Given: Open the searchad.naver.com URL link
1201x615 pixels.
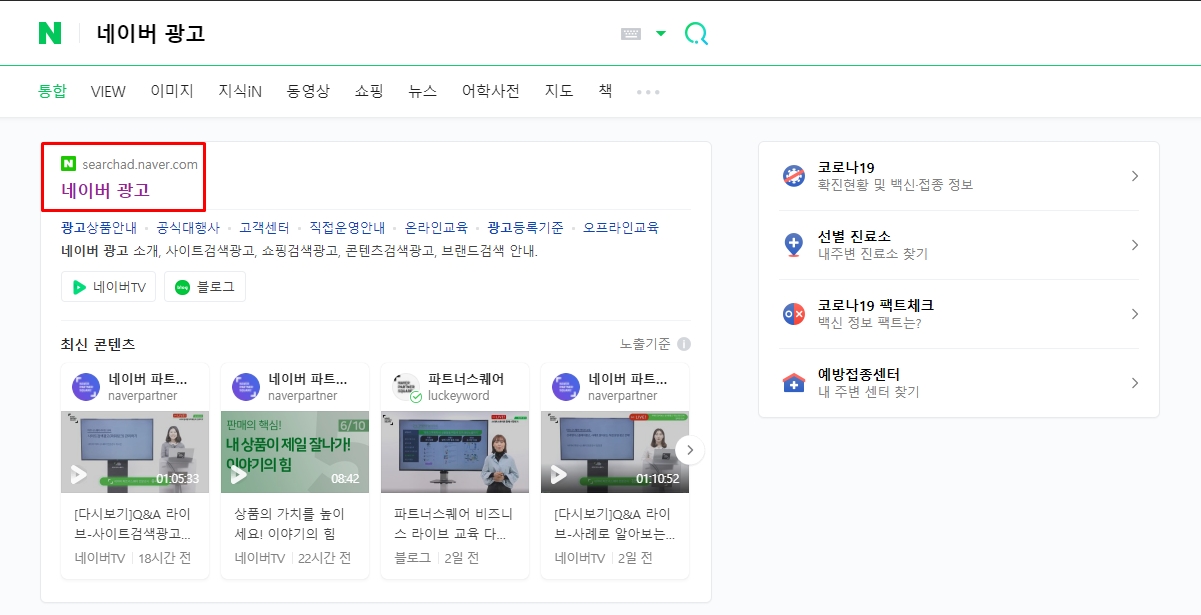Looking at the screenshot, I should pyautogui.click(x=140, y=164).
